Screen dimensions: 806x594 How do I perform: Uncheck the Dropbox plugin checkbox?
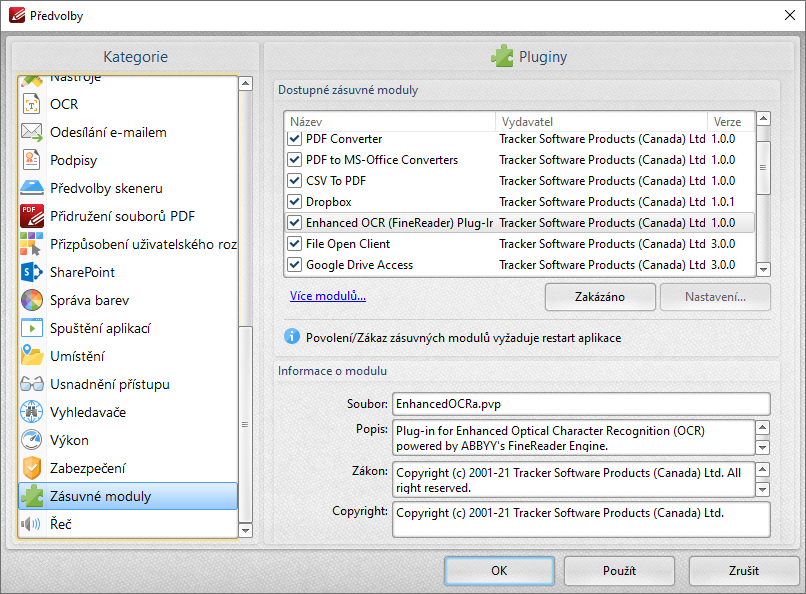pos(294,202)
